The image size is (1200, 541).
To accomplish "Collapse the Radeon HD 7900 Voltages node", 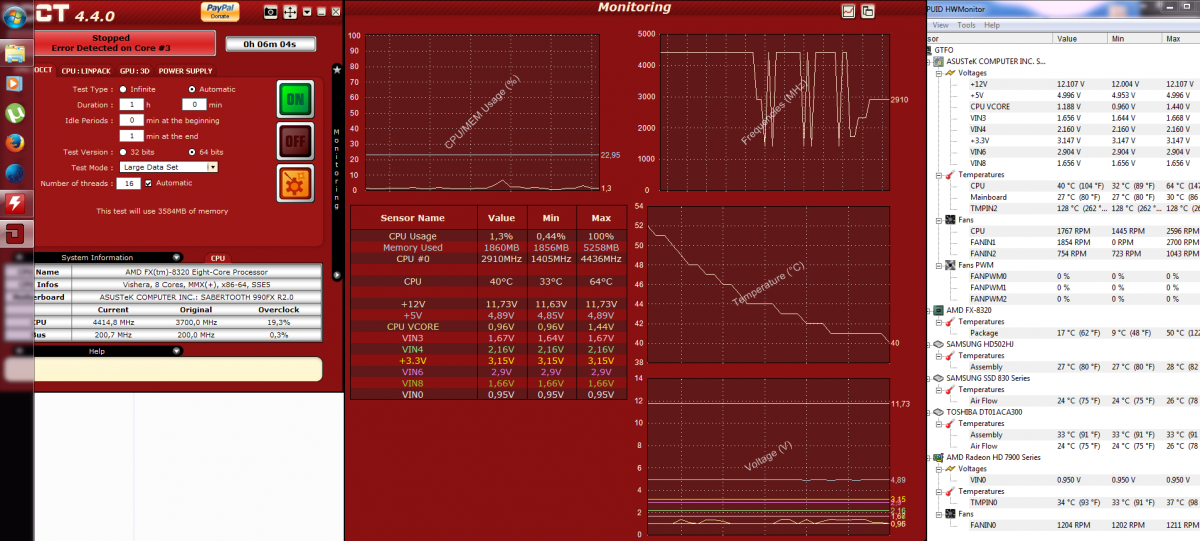I will (x=939, y=468).
